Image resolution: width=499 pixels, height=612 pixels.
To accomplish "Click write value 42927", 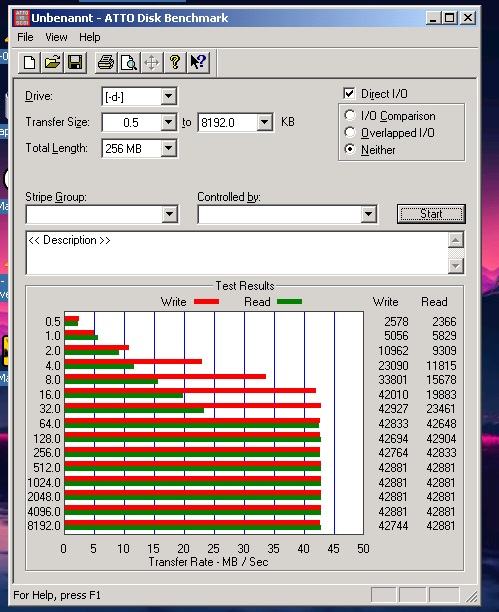I will (x=393, y=409).
